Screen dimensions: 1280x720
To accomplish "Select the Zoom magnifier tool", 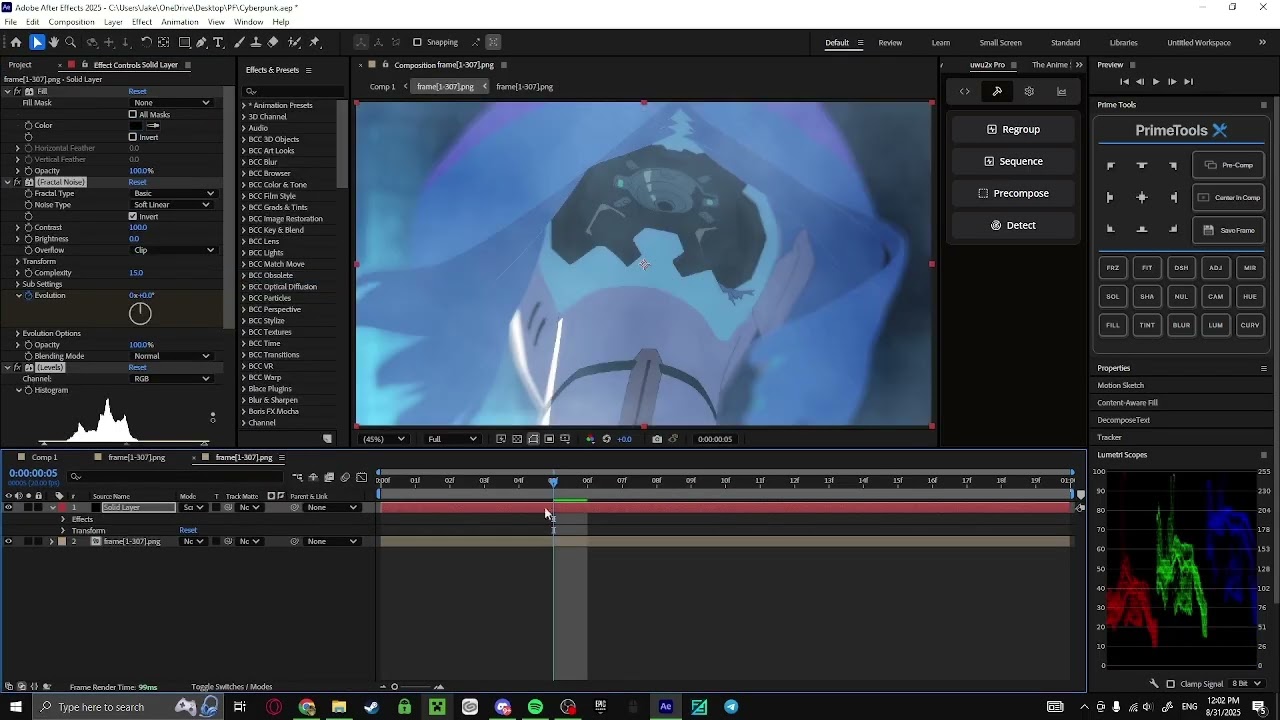I will [x=70, y=42].
